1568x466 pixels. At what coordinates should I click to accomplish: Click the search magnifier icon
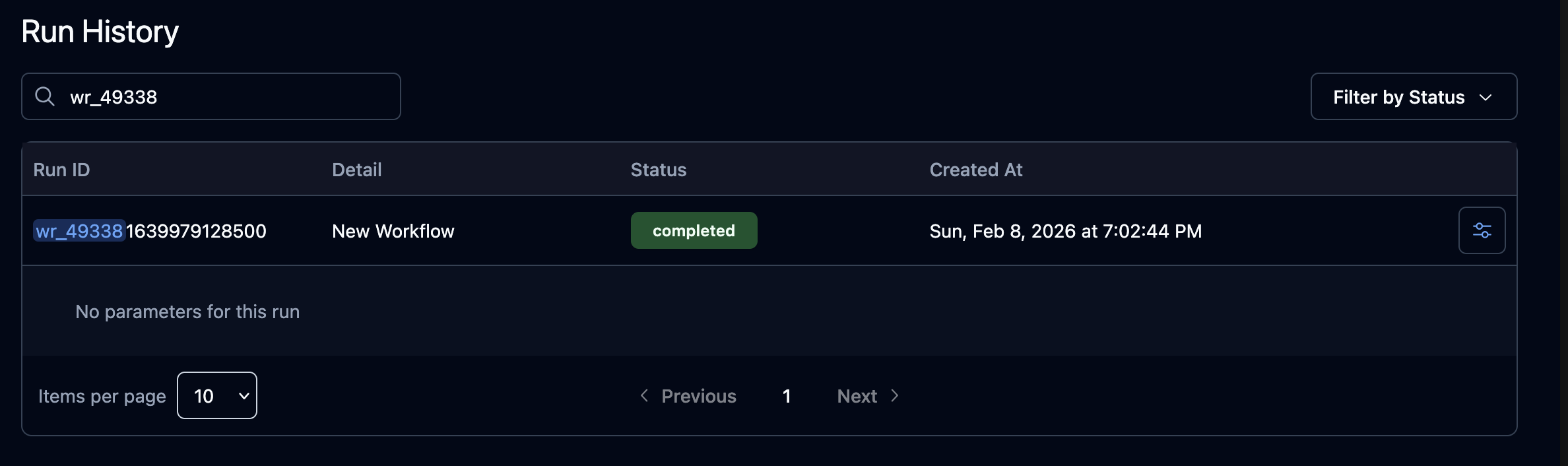pyautogui.click(x=45, y=96)
